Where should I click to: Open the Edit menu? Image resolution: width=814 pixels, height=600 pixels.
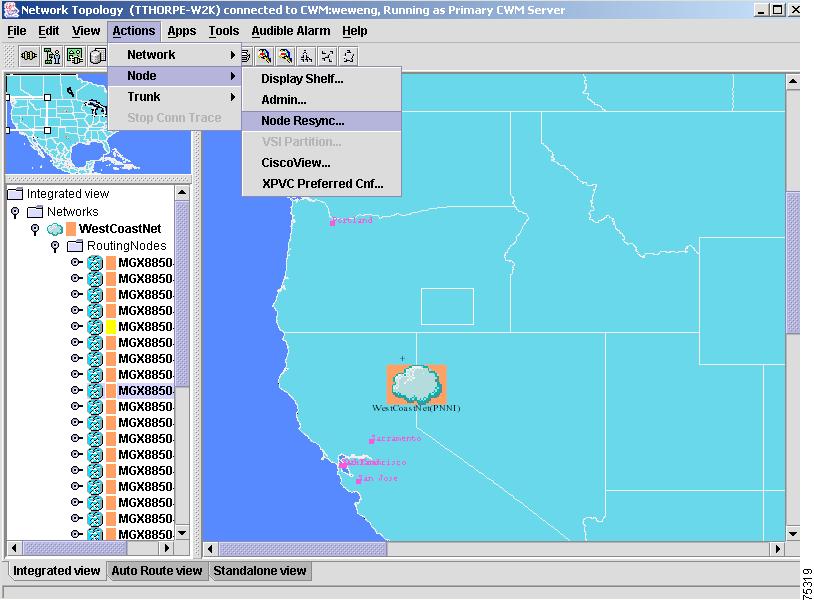[x=49, y=31]
